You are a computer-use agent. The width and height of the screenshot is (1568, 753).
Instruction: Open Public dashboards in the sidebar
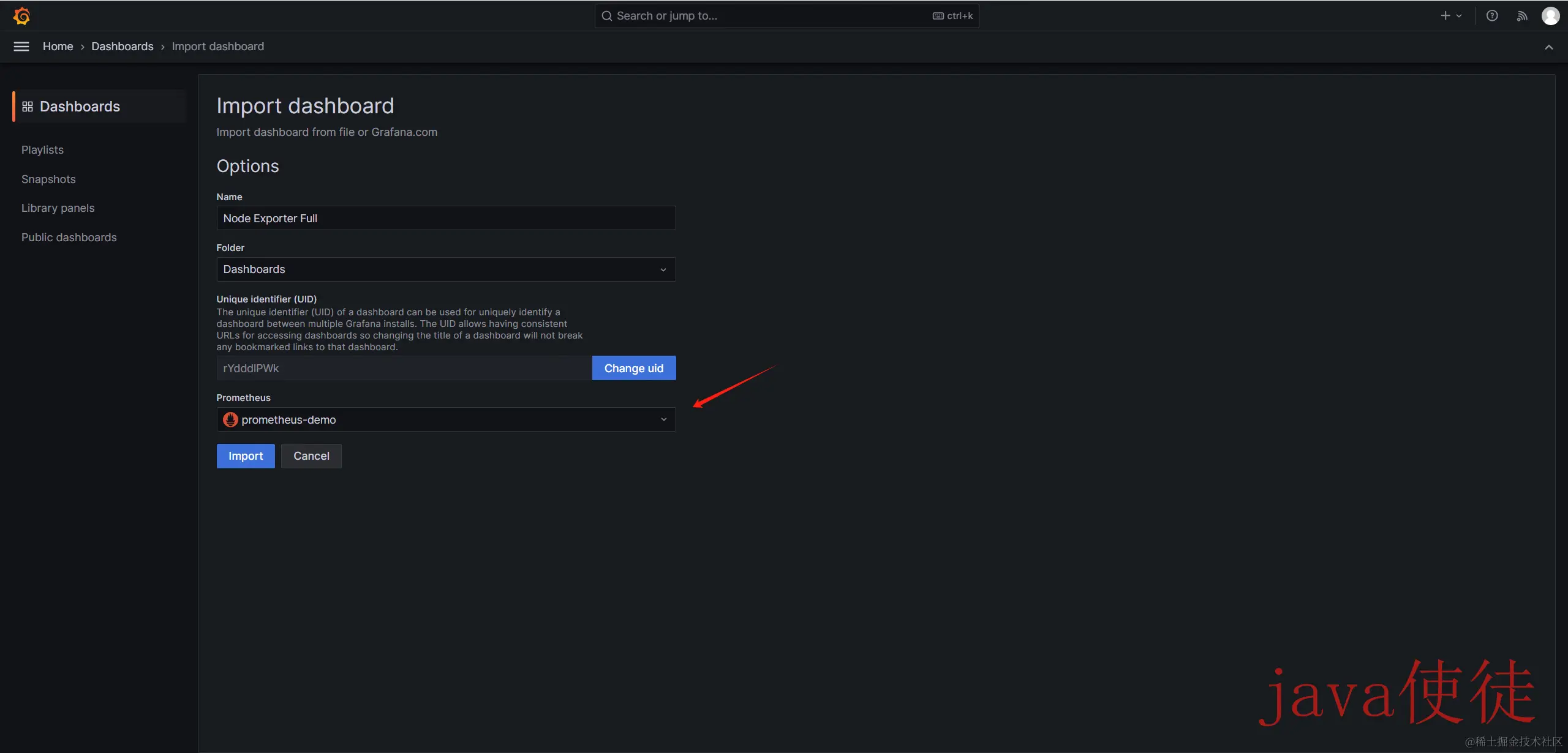[69, 238]
